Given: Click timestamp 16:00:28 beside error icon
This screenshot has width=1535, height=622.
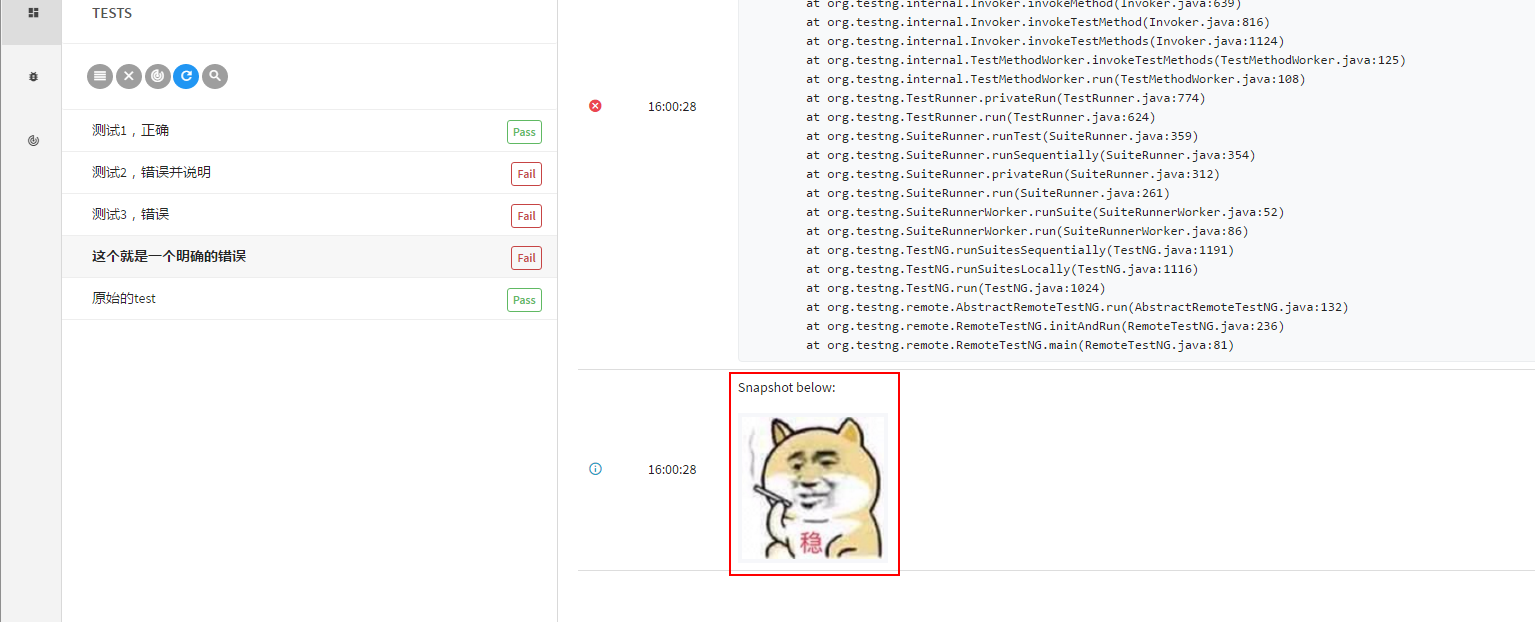Looking at the screenshot, I should click(672, 106).
